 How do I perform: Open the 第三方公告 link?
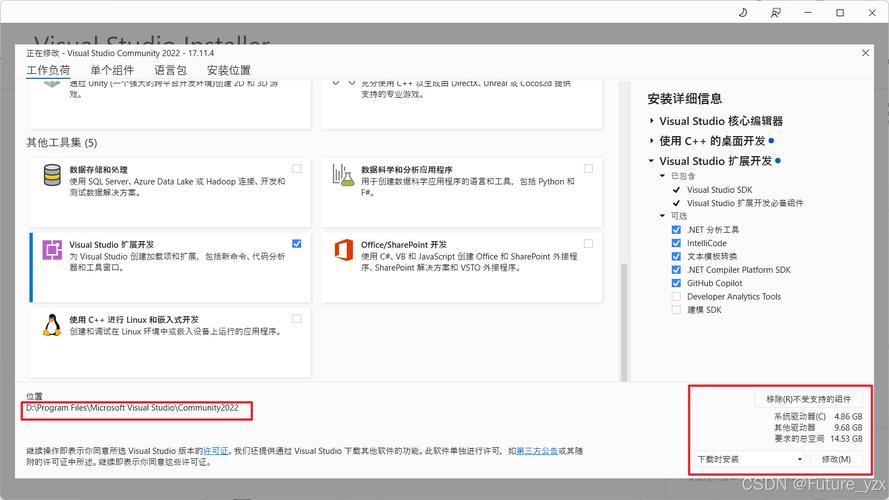[x=537, y=451]
